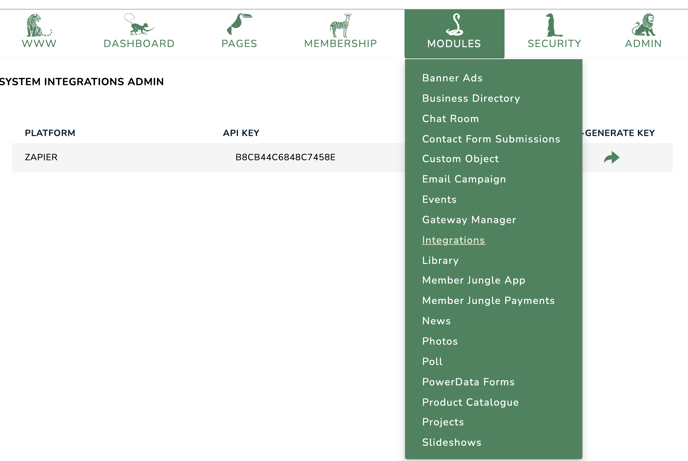Select Poll in the Modules menu
The width and height of the screenshot is (688, 461).
432,361
